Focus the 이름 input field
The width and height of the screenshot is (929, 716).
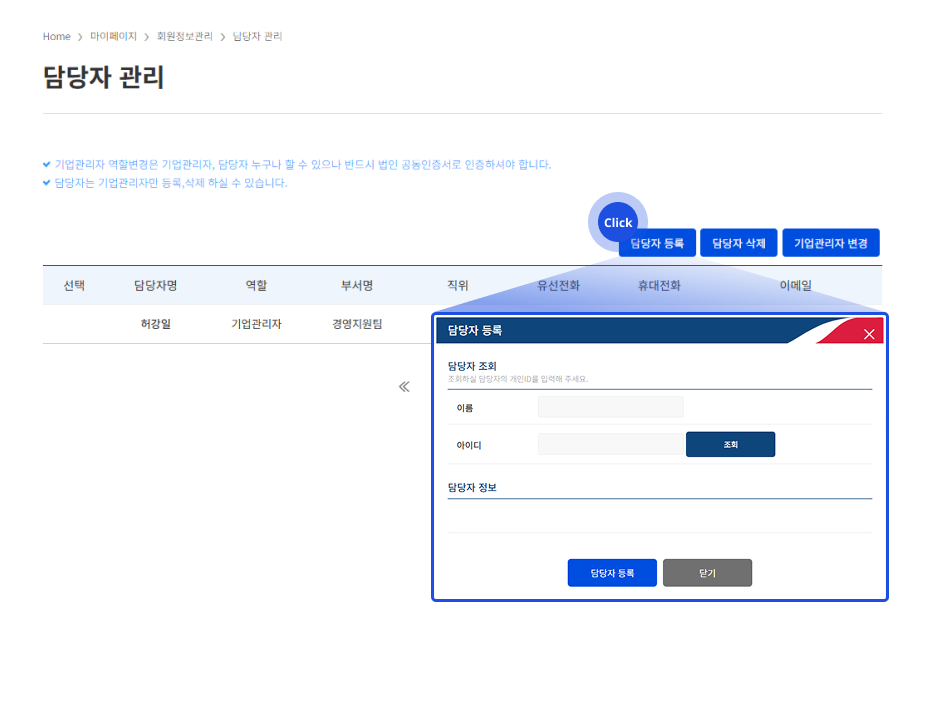pos(610,407)
